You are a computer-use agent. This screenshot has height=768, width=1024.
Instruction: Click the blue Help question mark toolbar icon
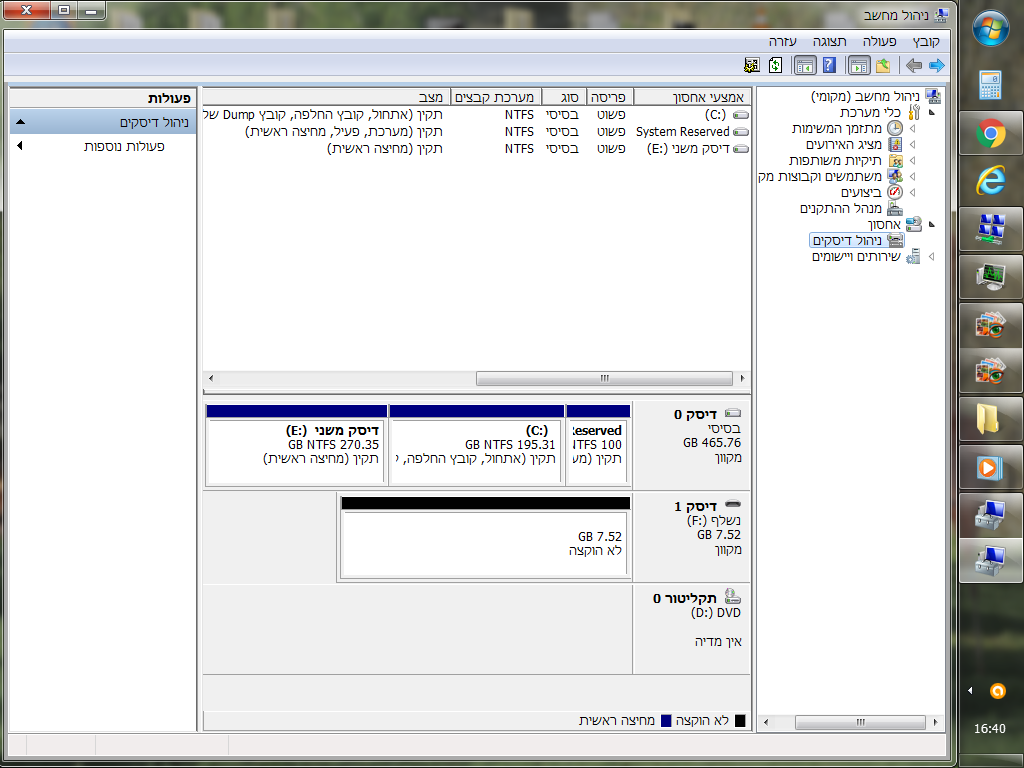(x=829, y=65)
